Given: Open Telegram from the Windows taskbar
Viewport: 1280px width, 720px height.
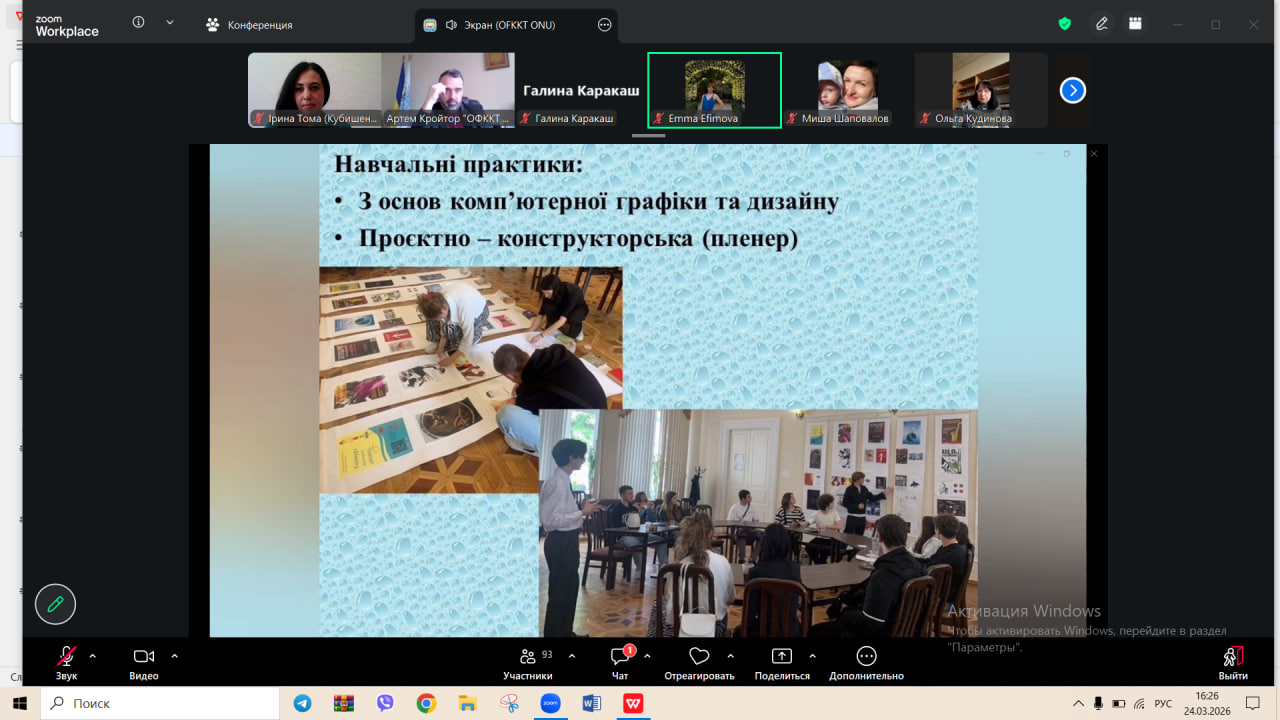Looking at the screenshot, I should [302, 703].
